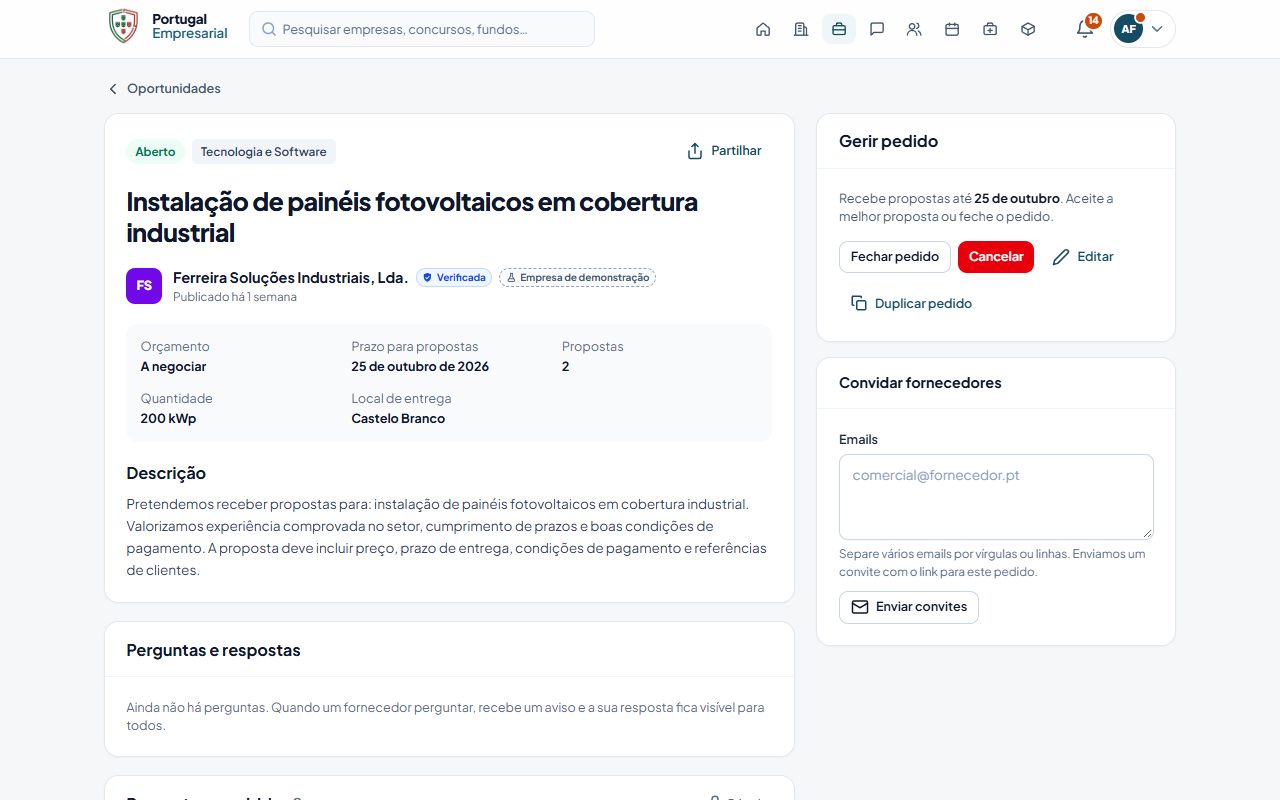The height and width of the screenshot is (800, 1280).
Task: Focus the company search field
Action: coord(422,29)
